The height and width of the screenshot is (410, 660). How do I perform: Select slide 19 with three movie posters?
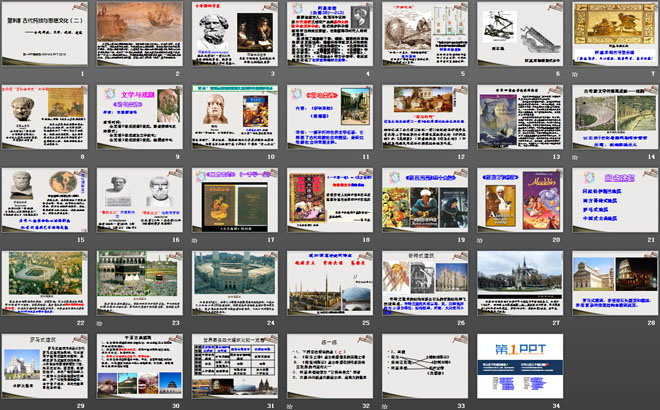(425, 200)
